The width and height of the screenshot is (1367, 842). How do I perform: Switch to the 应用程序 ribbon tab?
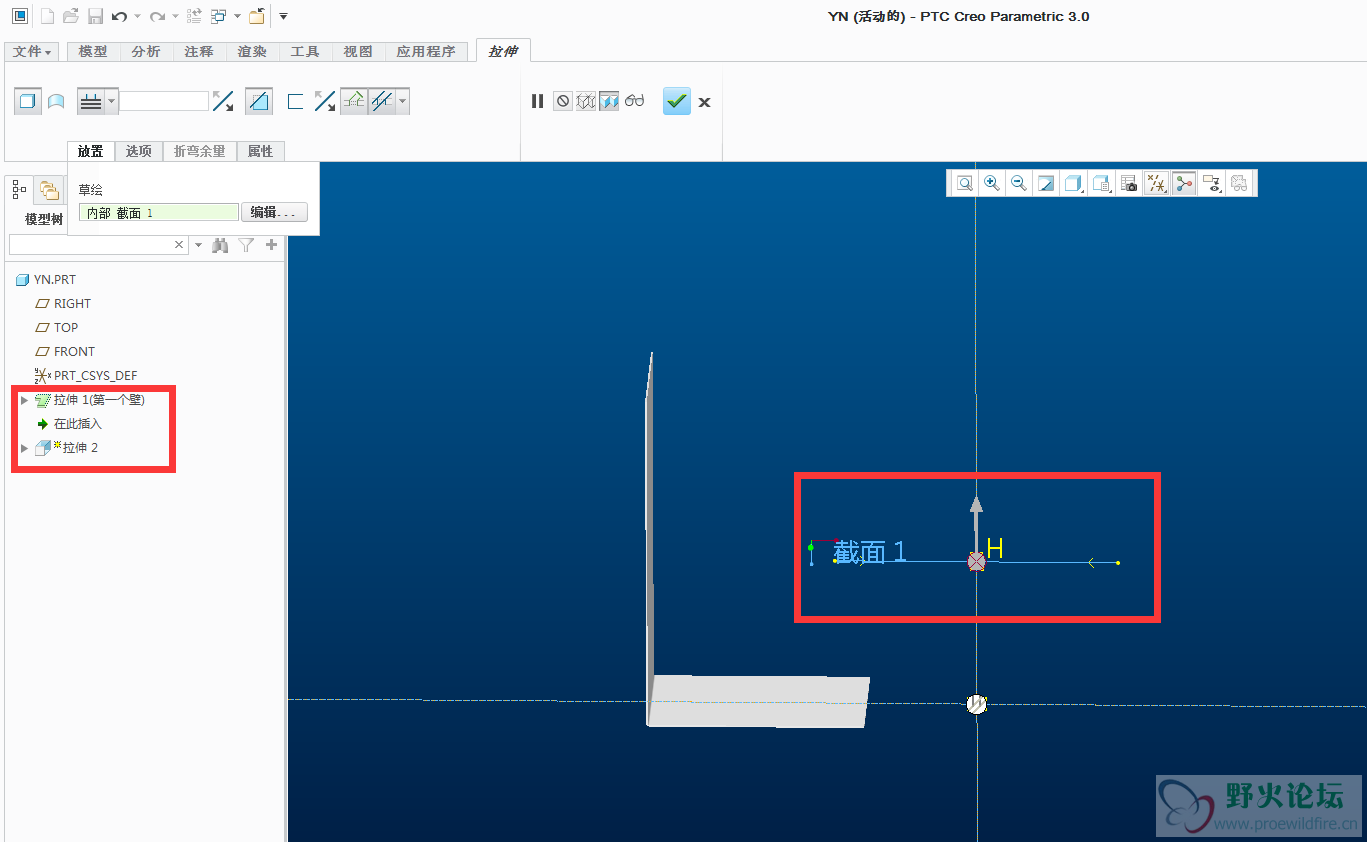426,51
